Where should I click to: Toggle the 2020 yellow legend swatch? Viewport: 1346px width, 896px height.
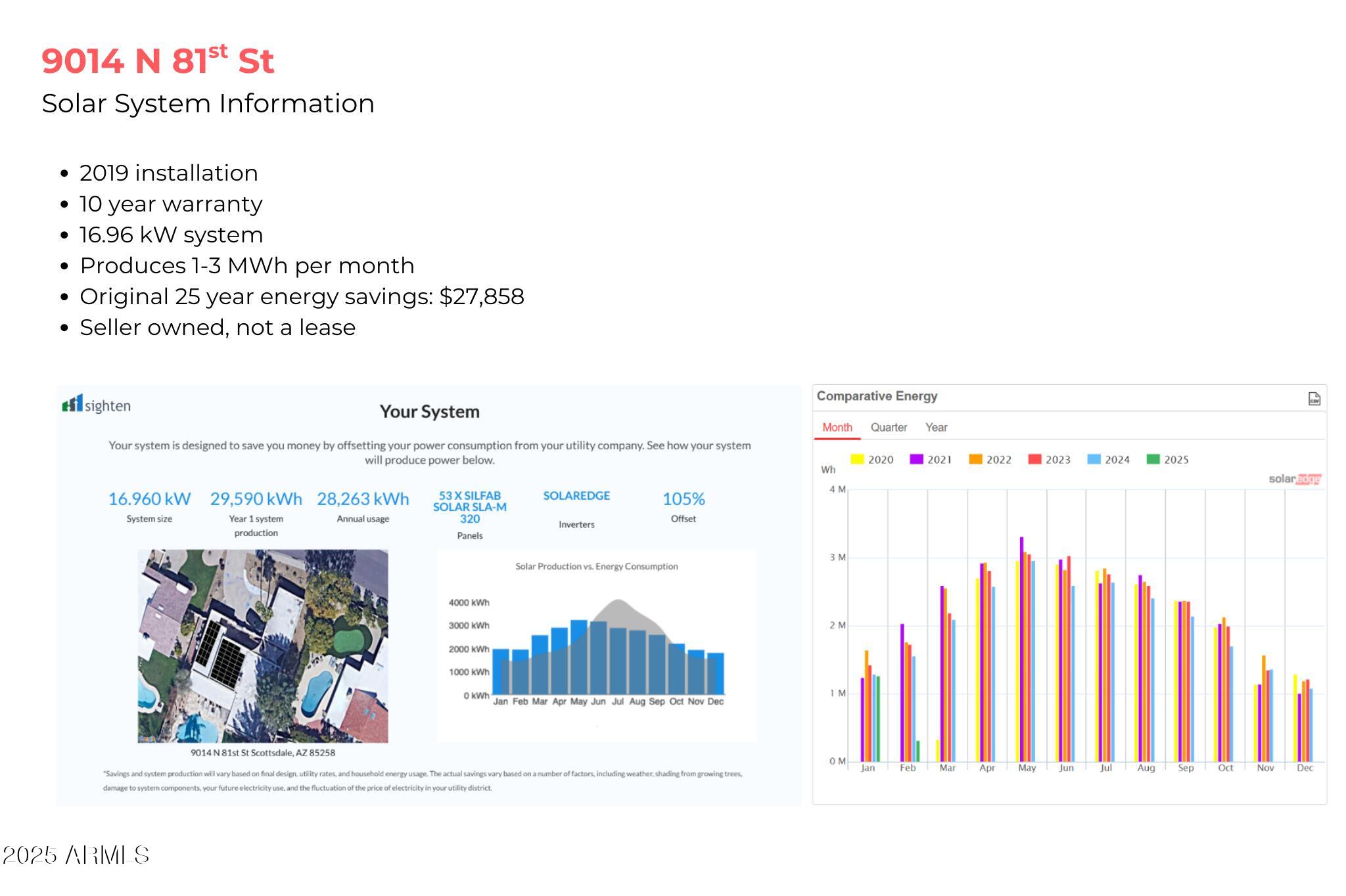click(x=857, y=459)
